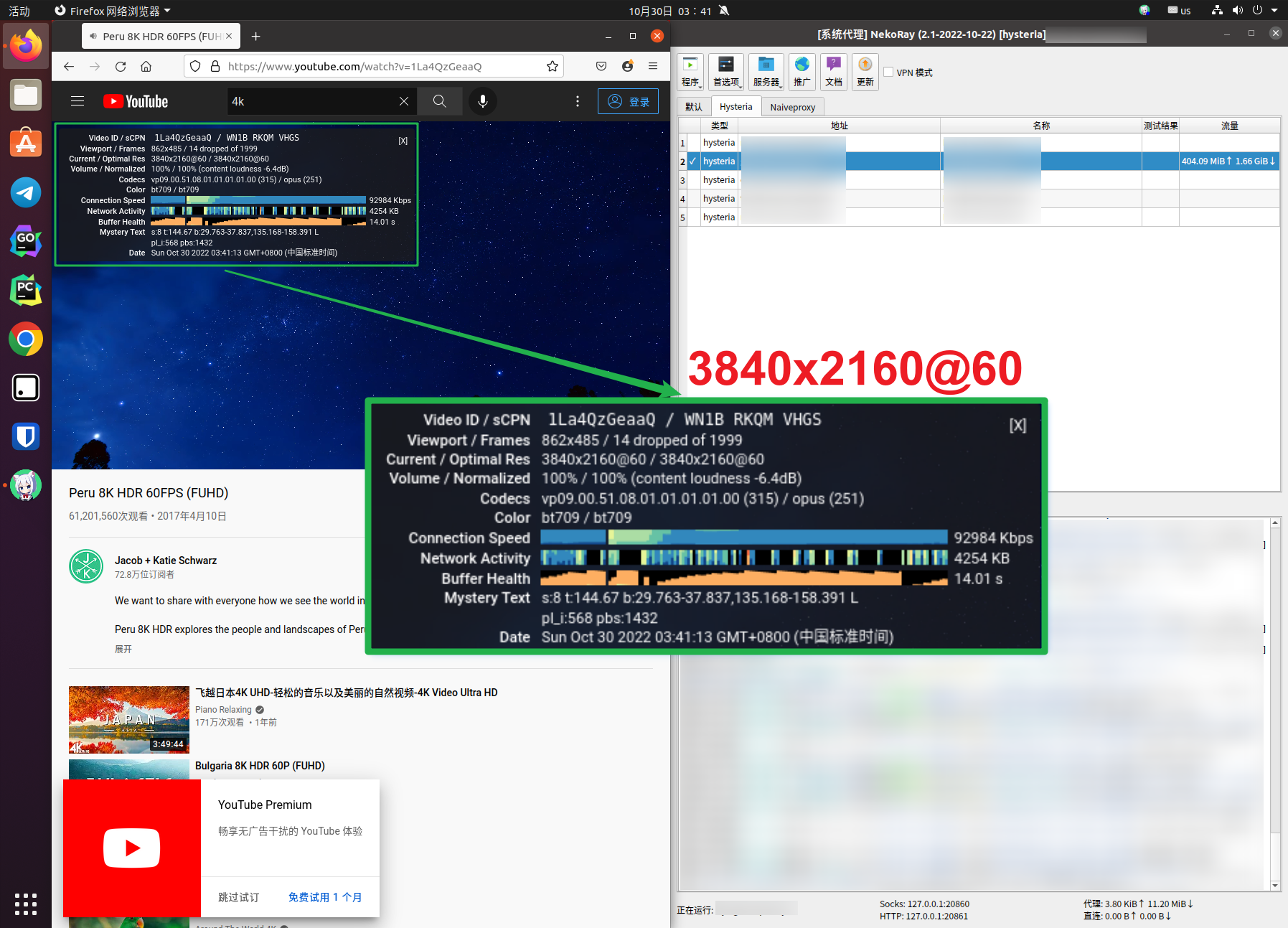The height and width of the screenshot is (928, 1288).
Task: Switch to the Naiveproxy tab
Action: pos(792,106)
